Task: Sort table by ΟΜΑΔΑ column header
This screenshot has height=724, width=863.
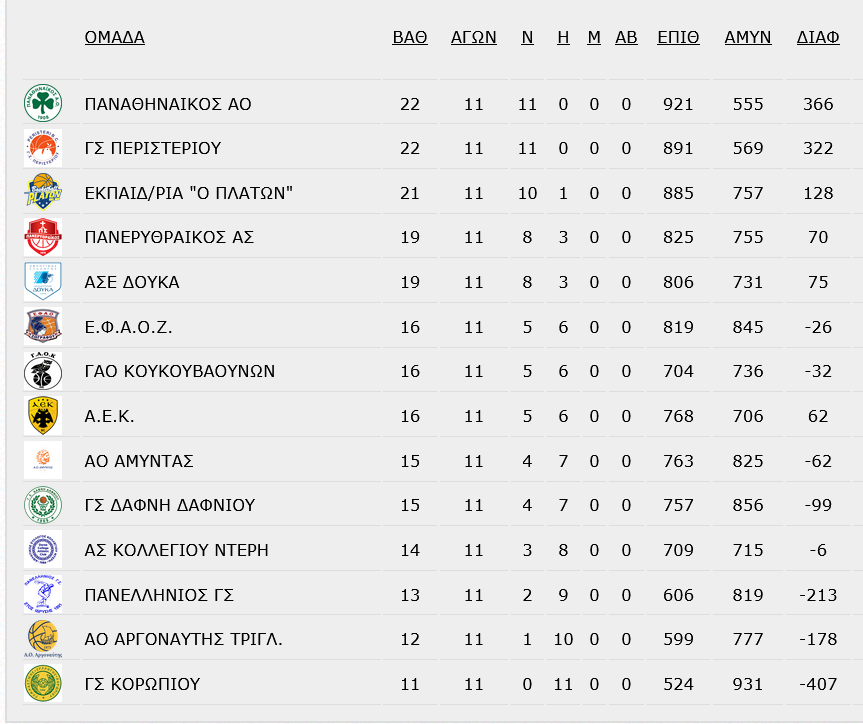Action: coord(114,37)
